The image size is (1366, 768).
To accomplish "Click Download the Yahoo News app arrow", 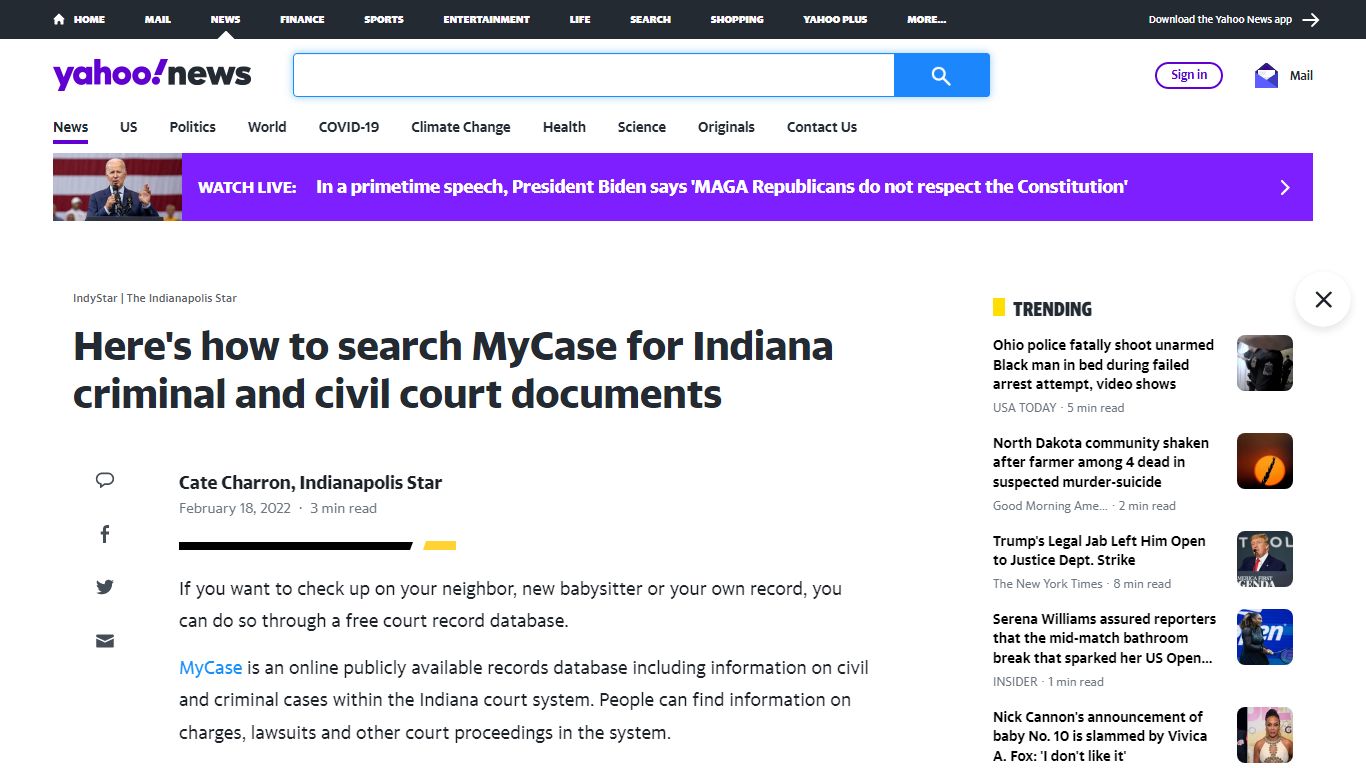I will click(1311, 19).
